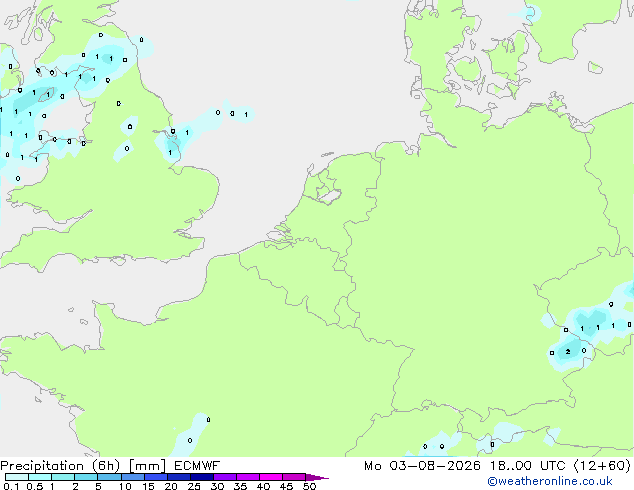This screenshot has height=490, width=634.
Task: Click the "0.1" legend scale label
Action: tap(11, 486)
